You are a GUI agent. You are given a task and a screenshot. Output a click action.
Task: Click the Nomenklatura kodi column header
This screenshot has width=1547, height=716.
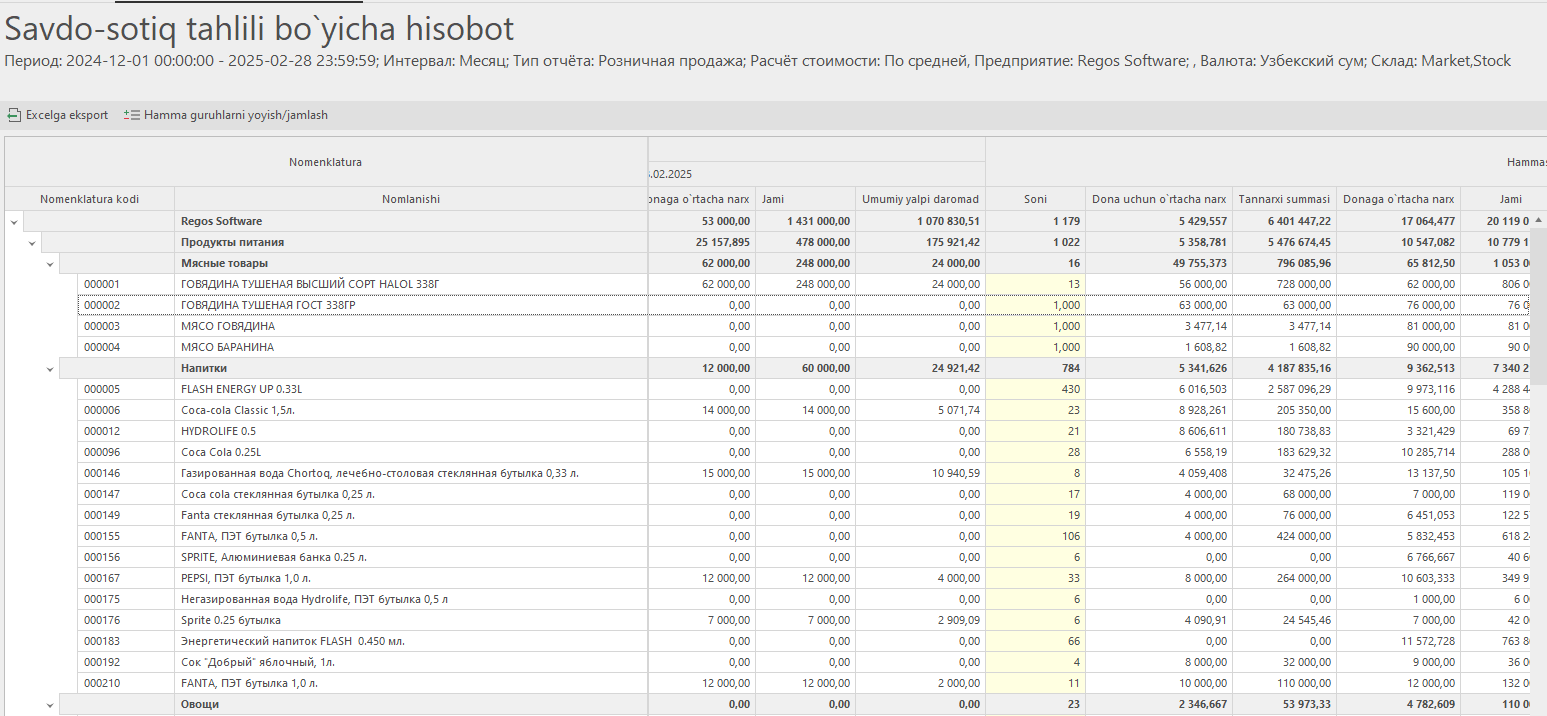[89, 199]
